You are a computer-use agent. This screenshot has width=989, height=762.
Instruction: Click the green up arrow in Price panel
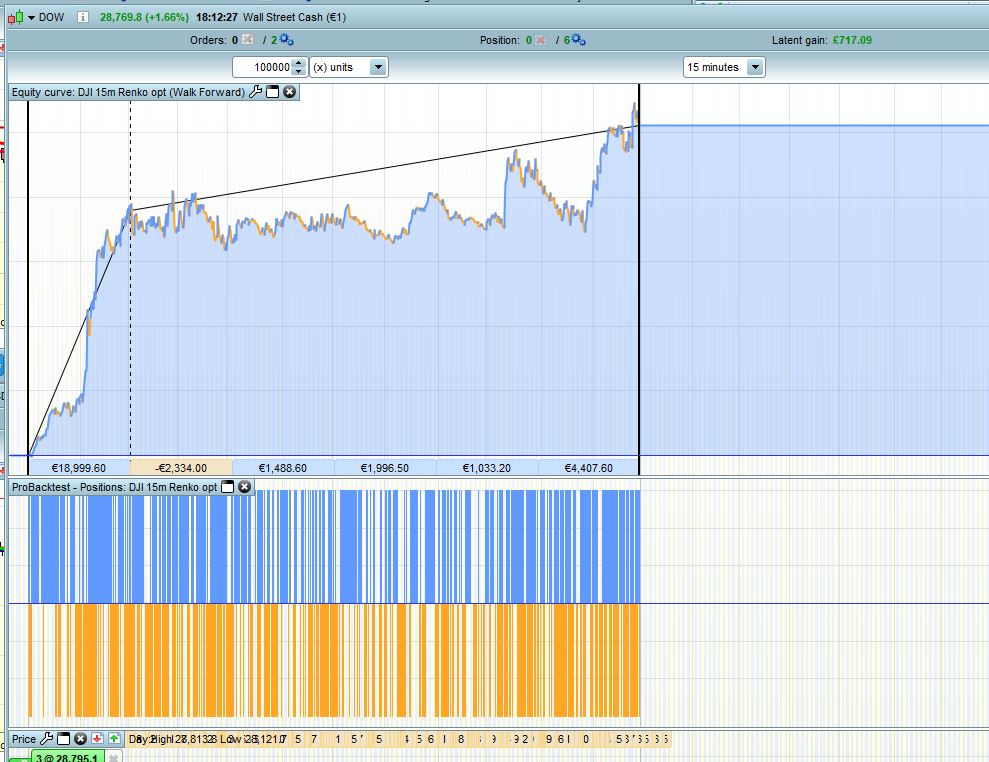click(114, 739)
